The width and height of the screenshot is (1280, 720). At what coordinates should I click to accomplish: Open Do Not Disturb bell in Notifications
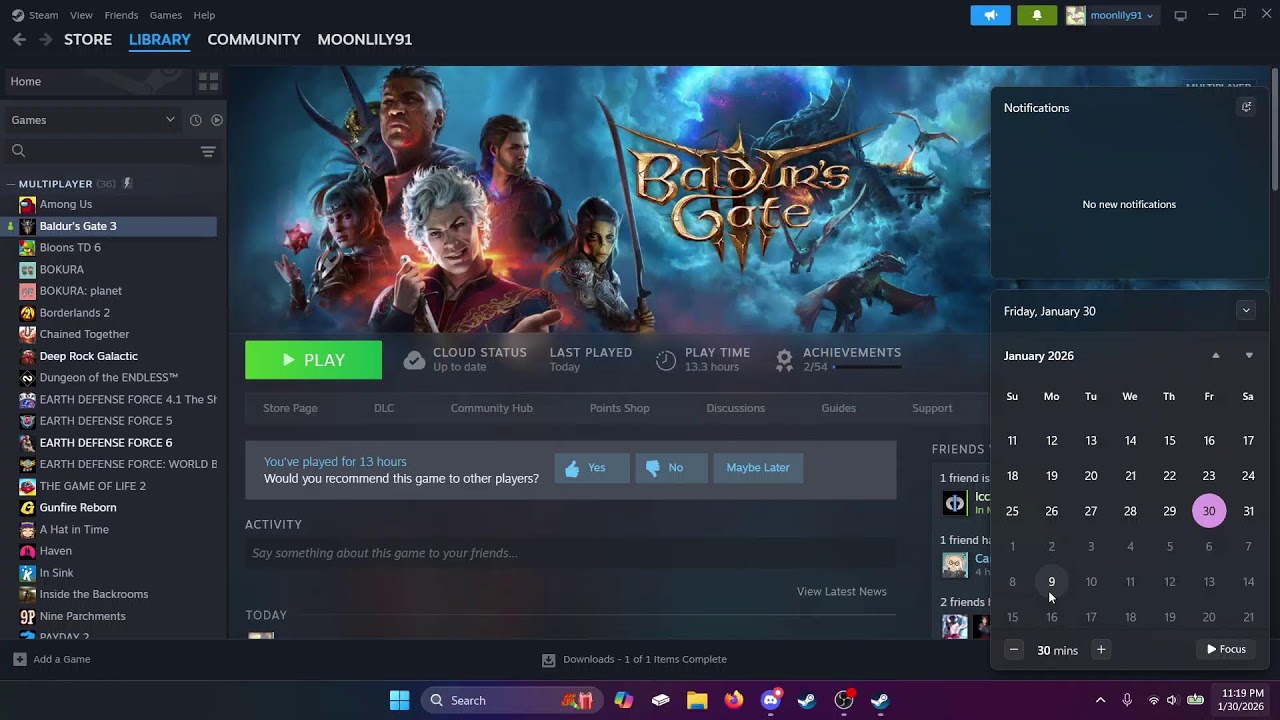click(x=1246, y=107)
